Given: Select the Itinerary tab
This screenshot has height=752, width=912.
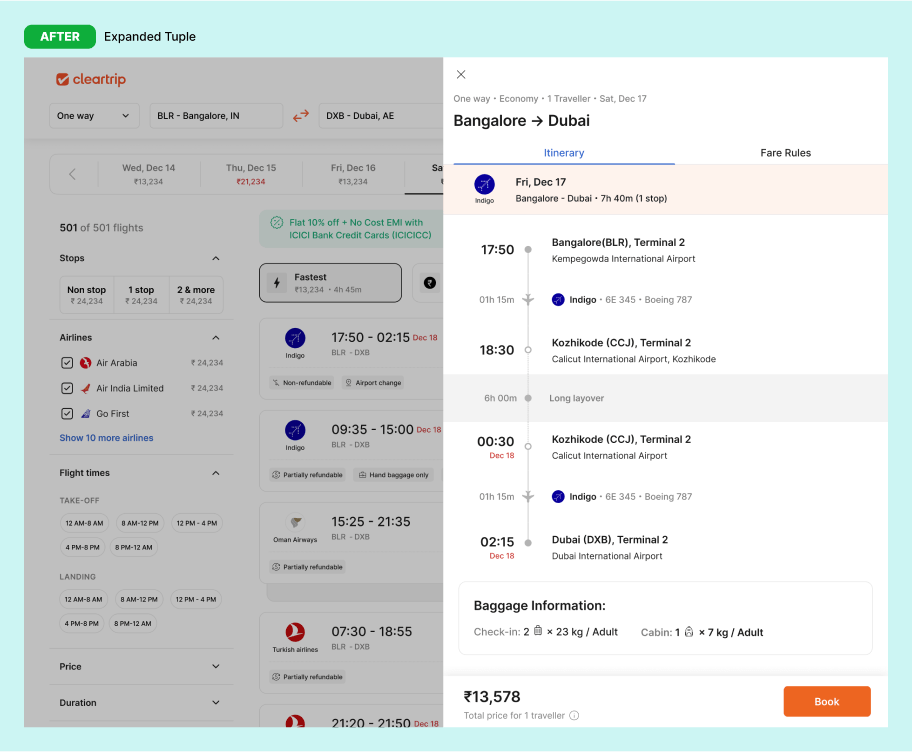Looking at the screenshot, I should tap(564, 153).
